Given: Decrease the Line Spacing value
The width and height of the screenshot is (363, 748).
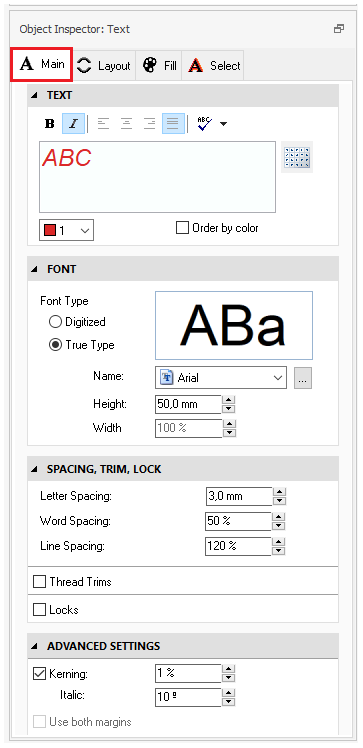Looking at the screenshot, I should (280, 551).
